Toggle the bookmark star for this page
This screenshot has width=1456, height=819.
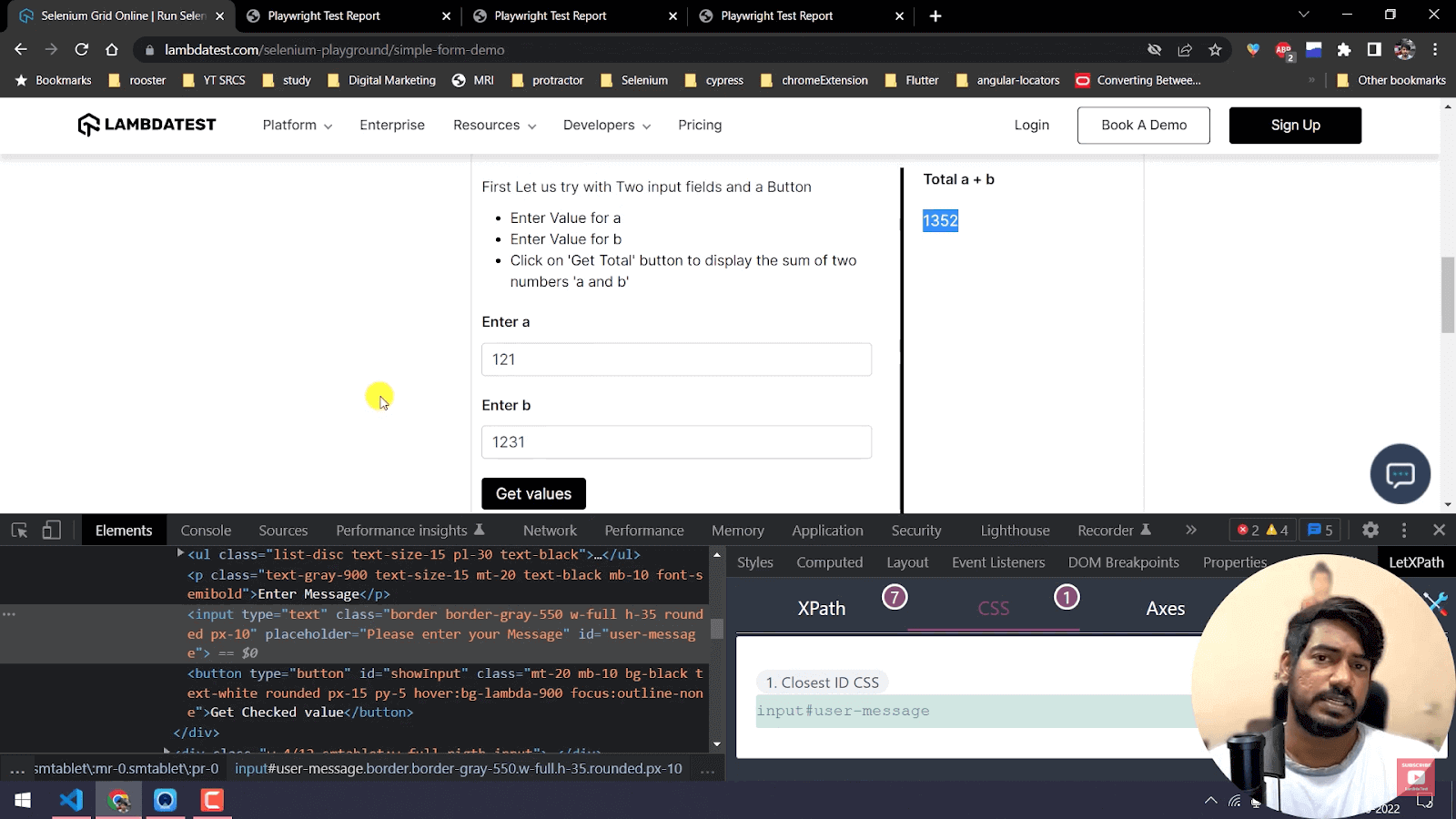point(1216,50)
